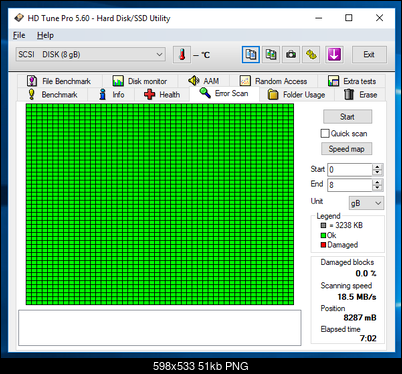
Task: Switch to the Disk monitor tab
Action: point(140,81)
